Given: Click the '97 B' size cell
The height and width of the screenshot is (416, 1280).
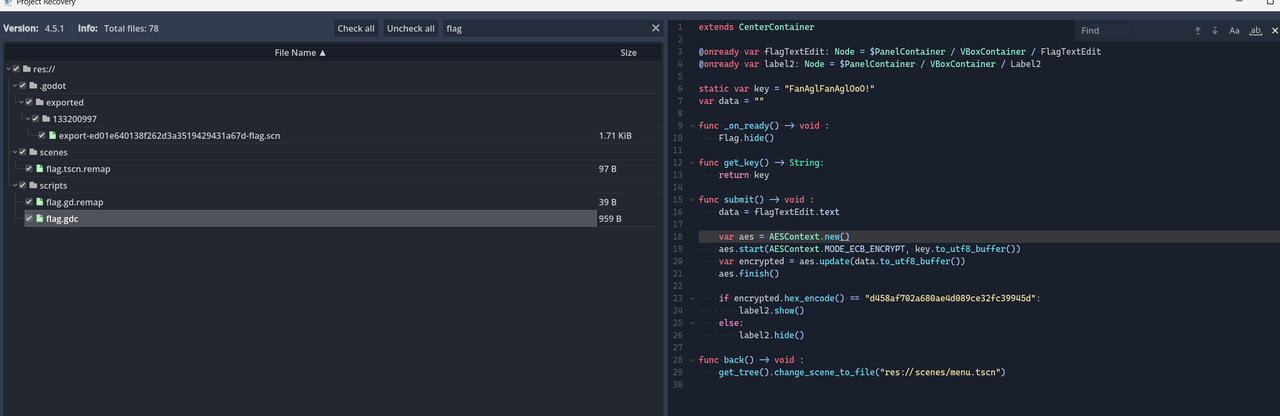Looking at the screenshot, I should [x=607, y=169].
